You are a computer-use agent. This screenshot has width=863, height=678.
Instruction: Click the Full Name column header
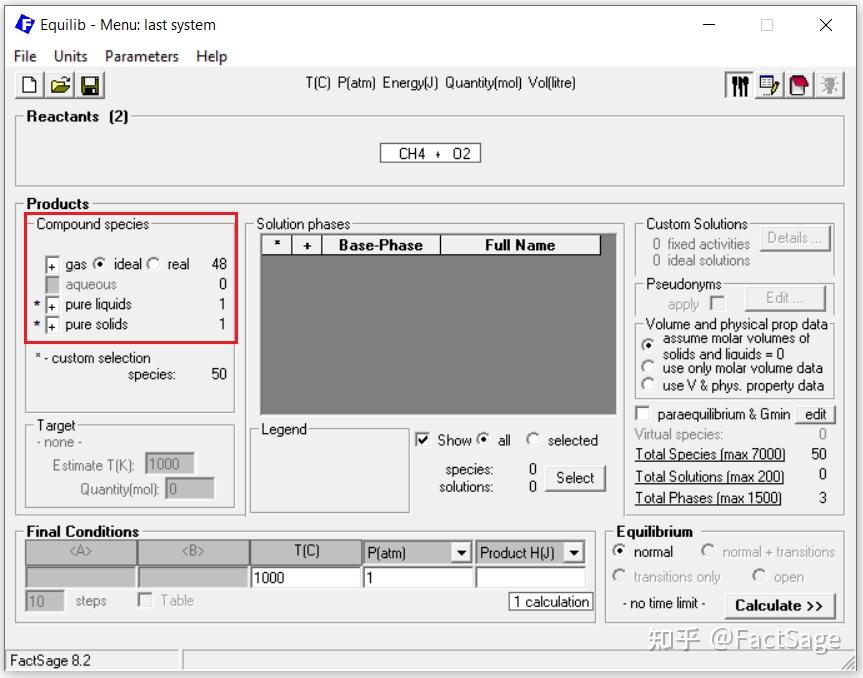click(520, 245)
